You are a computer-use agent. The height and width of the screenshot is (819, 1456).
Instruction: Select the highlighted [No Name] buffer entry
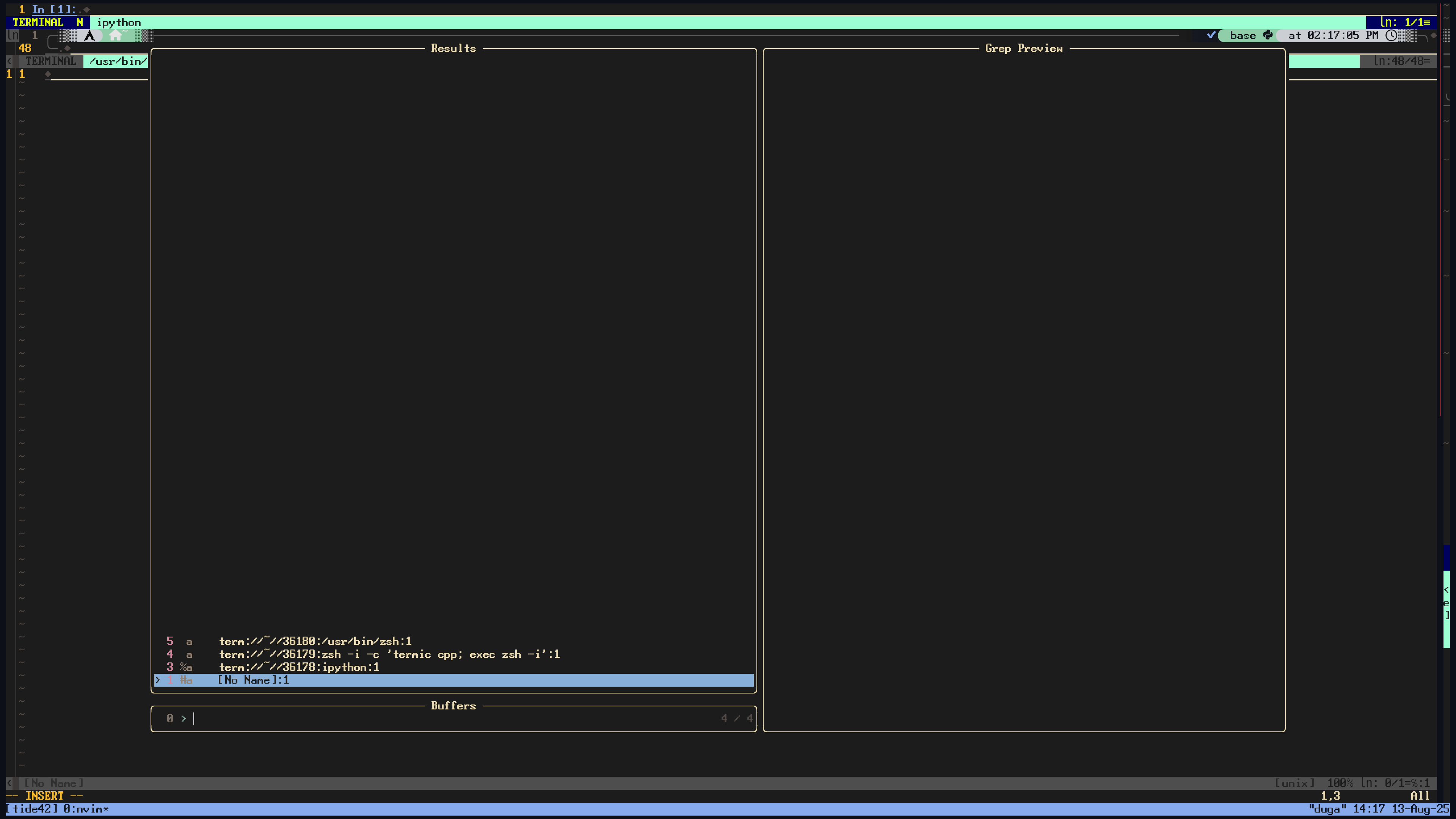(253, 680)
